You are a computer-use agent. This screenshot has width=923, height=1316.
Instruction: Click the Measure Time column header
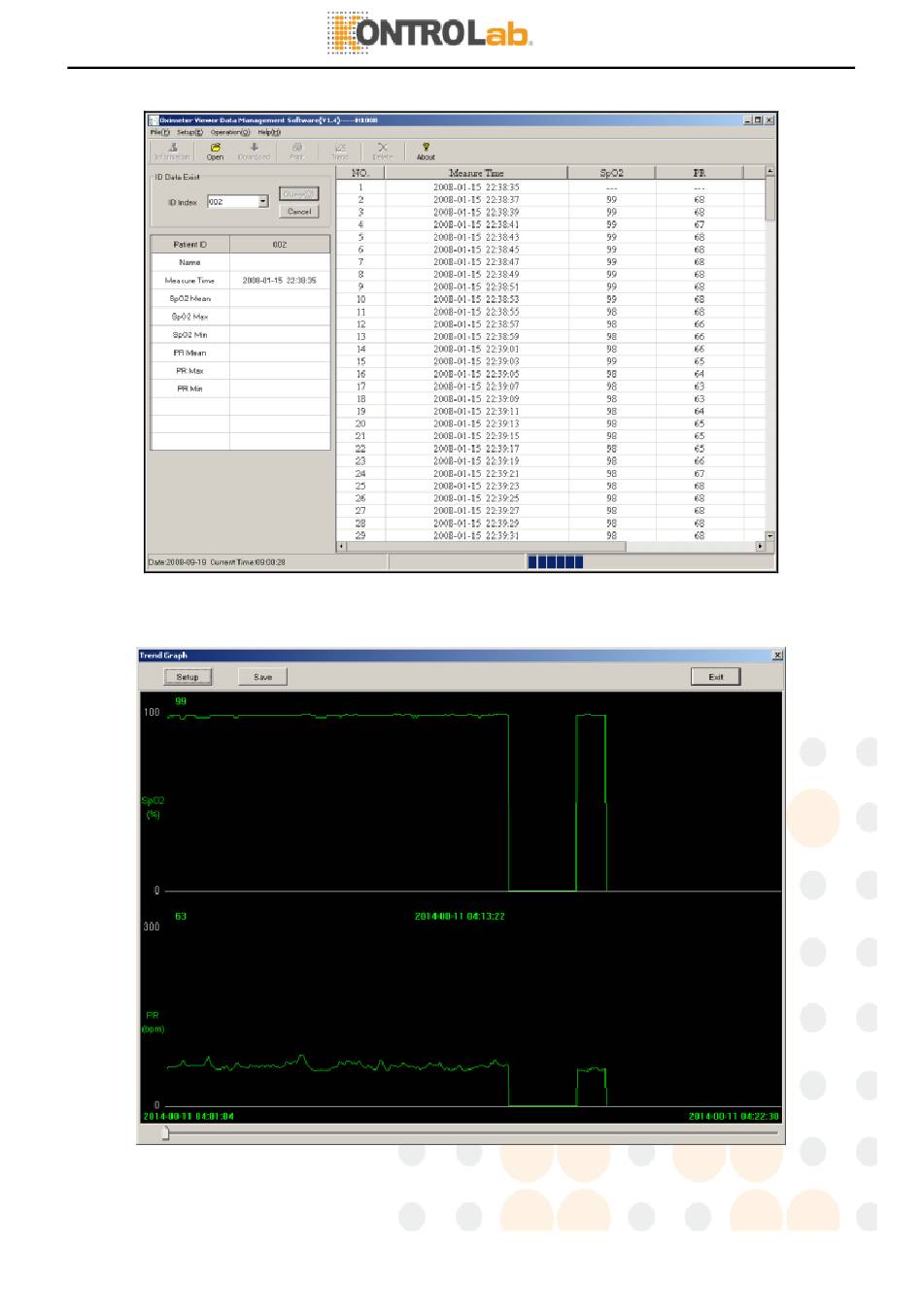476,173
